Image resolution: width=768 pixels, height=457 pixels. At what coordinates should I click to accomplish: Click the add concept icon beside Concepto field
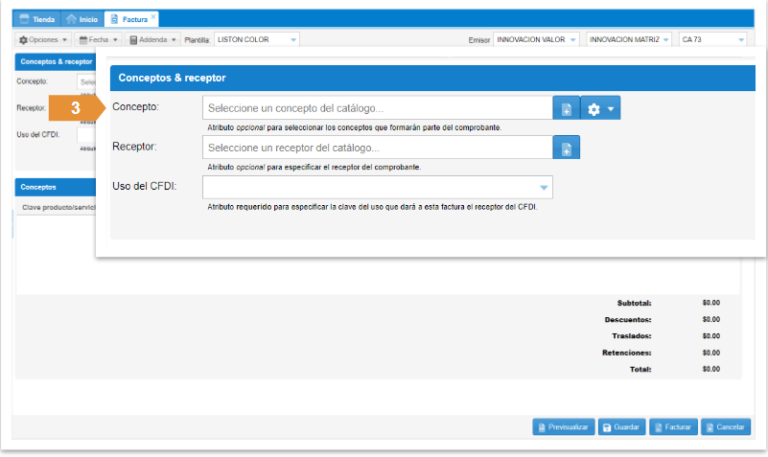coord(566,109)
